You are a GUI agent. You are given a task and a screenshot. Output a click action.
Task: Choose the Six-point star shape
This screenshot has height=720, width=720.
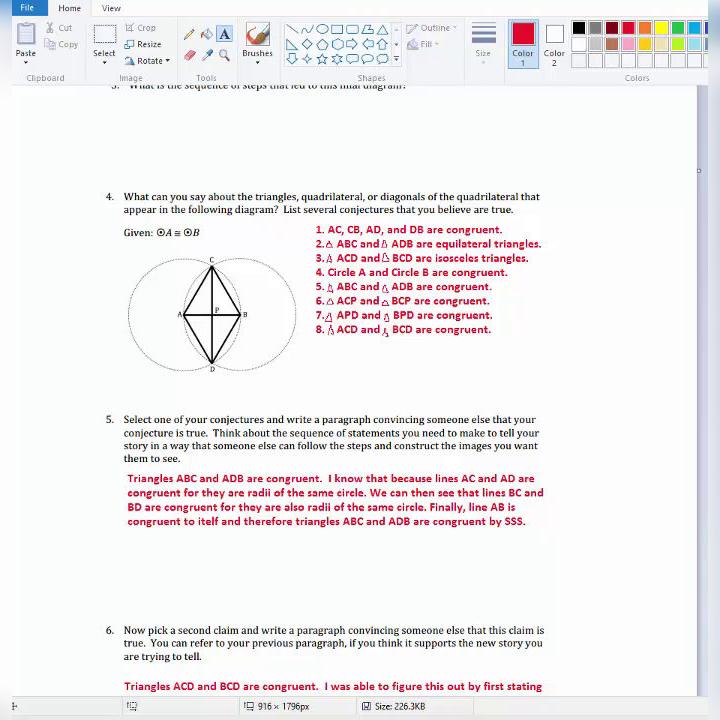pos(337,59)
